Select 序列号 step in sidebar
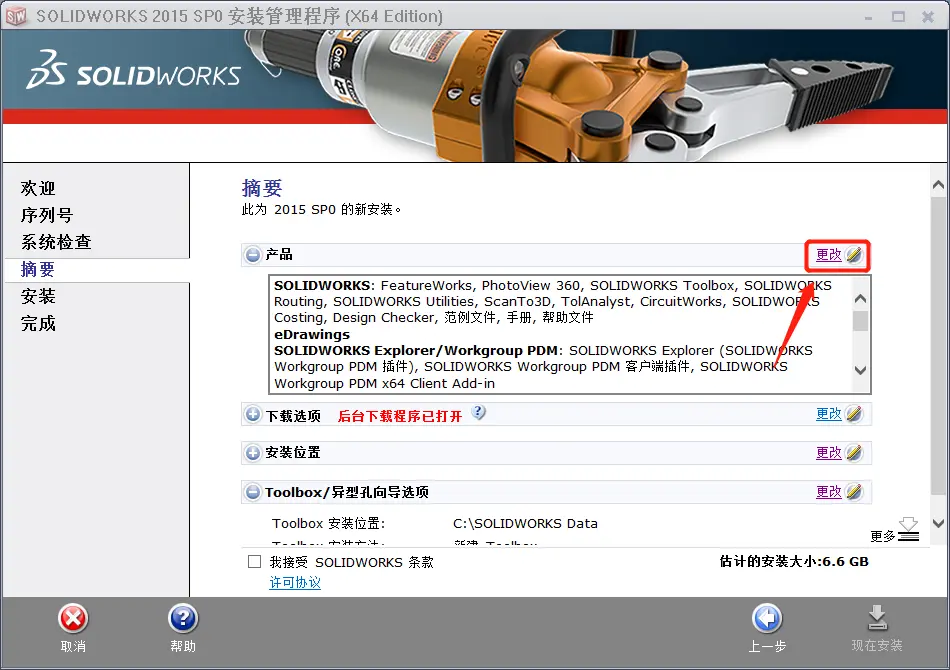Viewport: 950px width, 670px height. 47,216
